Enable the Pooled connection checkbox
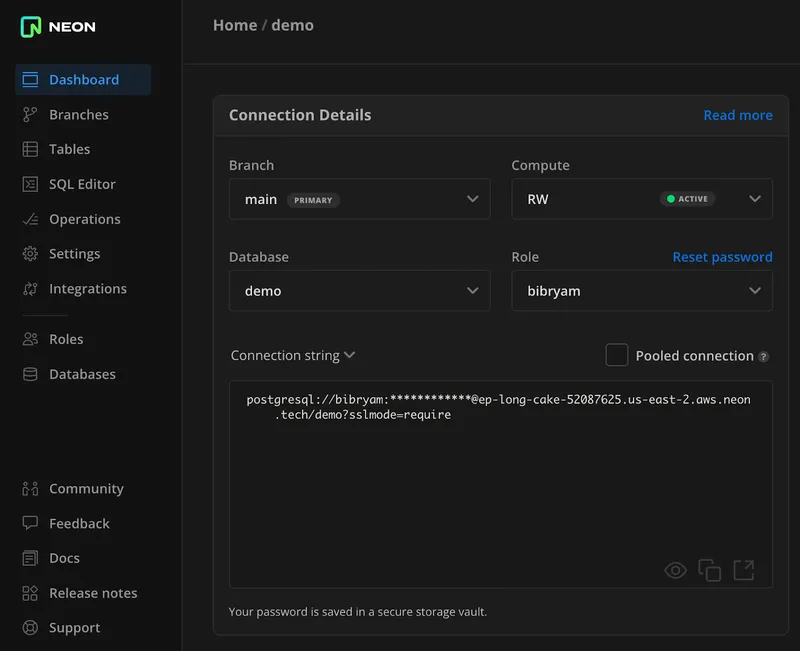The height and width of the screenshot is (651, 800). click(x=617, y=355)
